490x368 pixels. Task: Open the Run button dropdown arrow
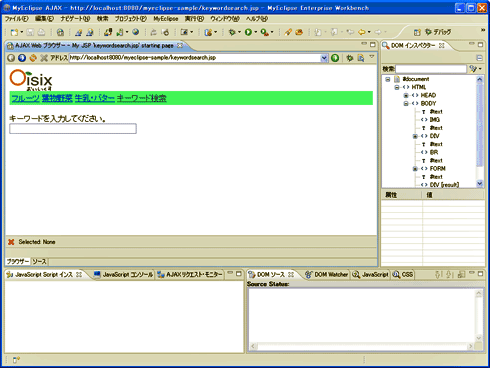click(256, 32)
